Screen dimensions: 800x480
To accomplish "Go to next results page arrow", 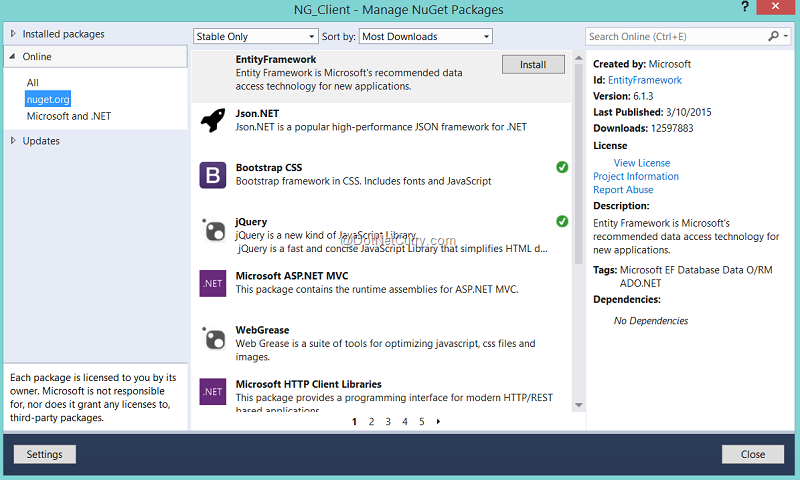I will 438,421.
